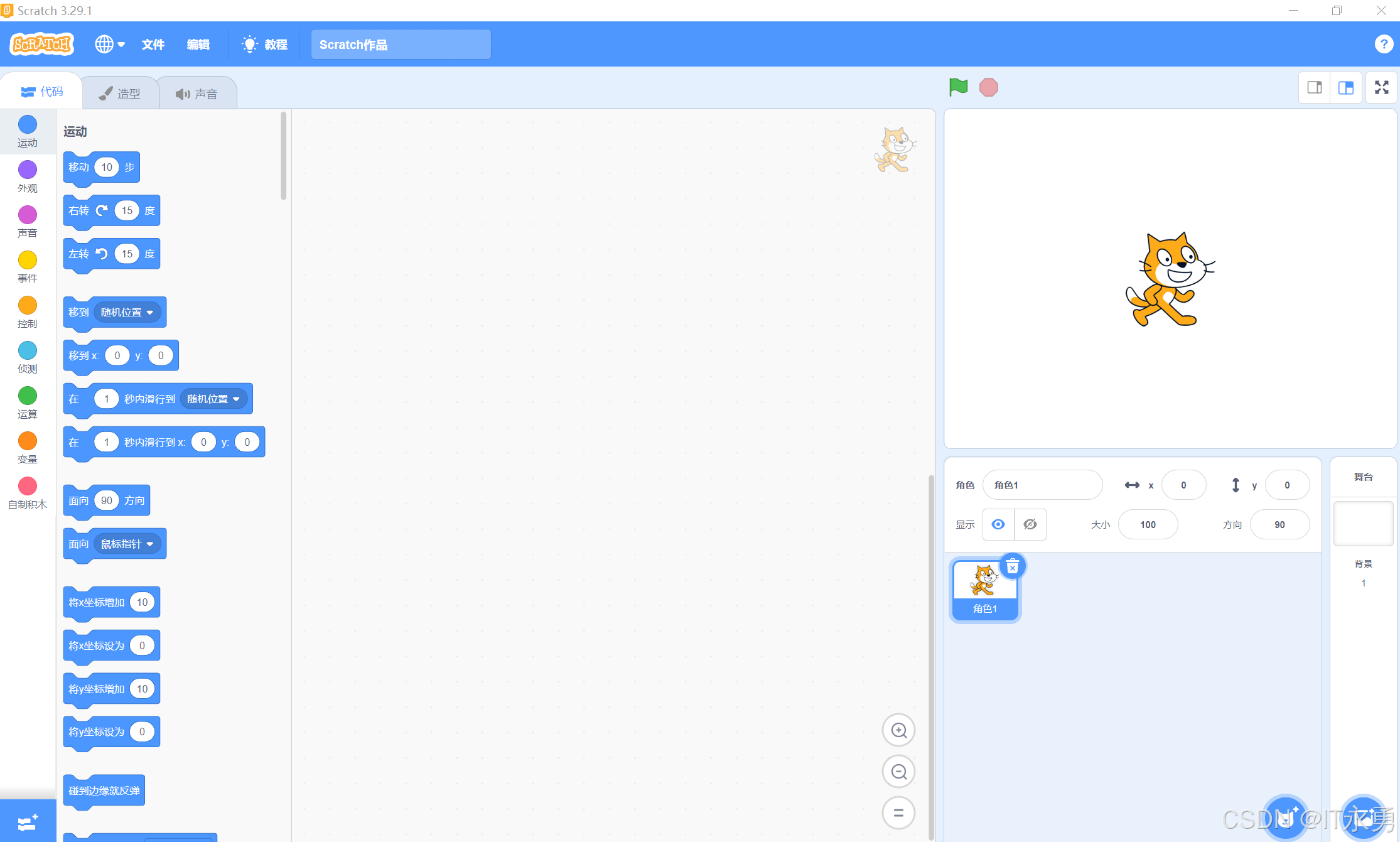Click the 将y坐标增加 10 block
Viewport: 1400px width, 842px height.
click(111, 689)
